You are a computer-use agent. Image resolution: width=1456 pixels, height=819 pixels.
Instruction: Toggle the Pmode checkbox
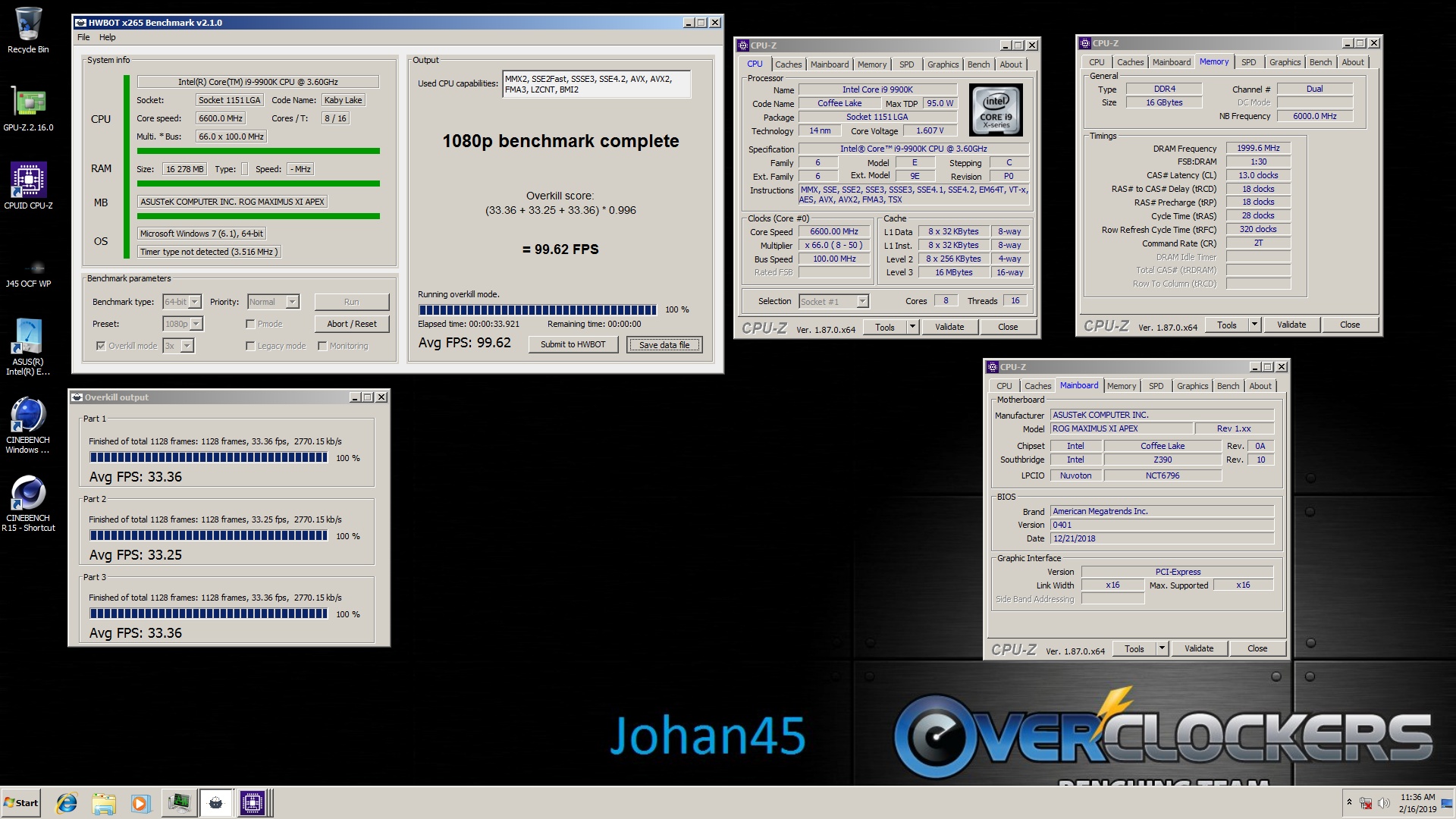tap(250, 324)
